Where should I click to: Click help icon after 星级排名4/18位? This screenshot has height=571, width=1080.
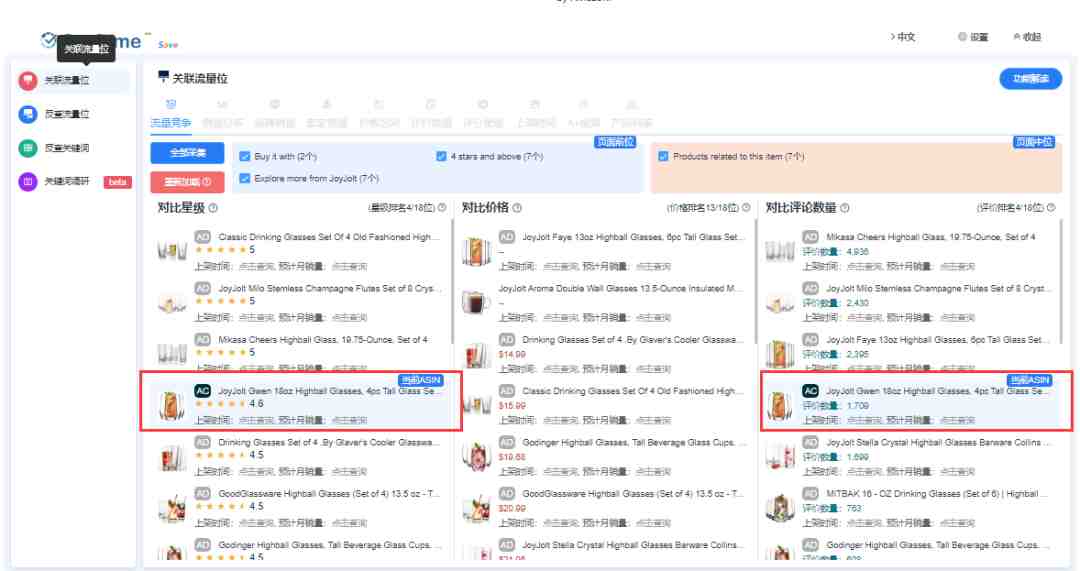442,207
